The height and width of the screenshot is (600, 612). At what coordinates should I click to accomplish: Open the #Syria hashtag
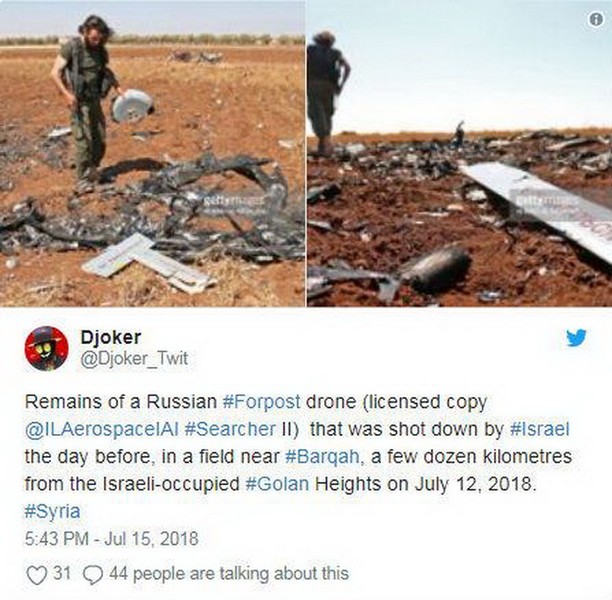[x=52, y=511]
